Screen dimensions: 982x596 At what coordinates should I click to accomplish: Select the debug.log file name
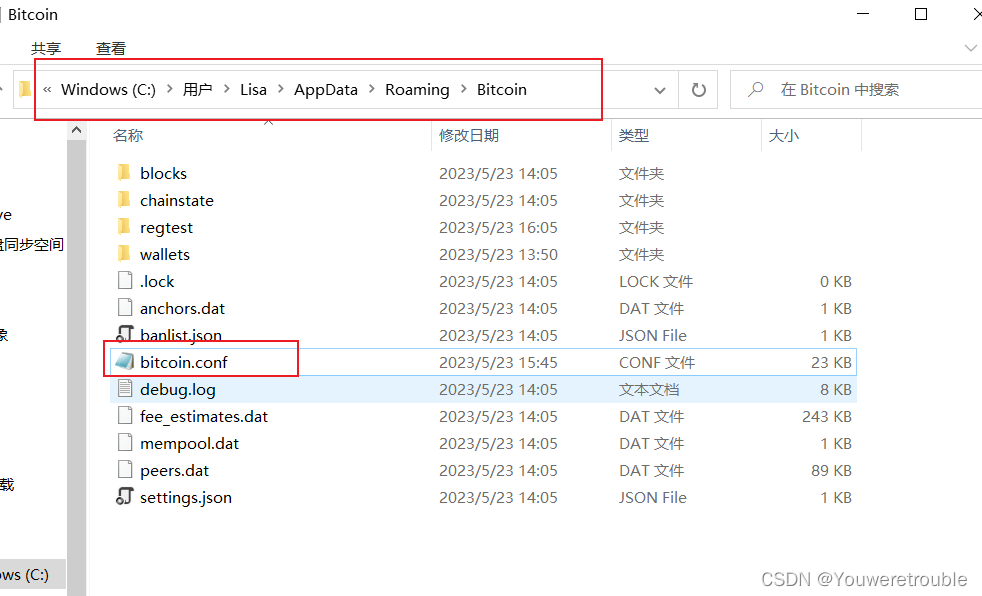177,389
